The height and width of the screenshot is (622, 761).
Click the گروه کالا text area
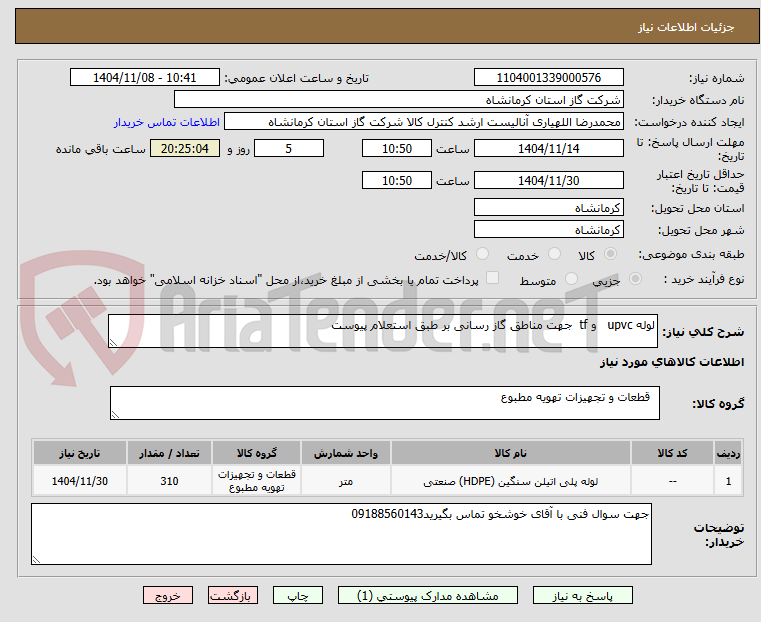[385, 403]
